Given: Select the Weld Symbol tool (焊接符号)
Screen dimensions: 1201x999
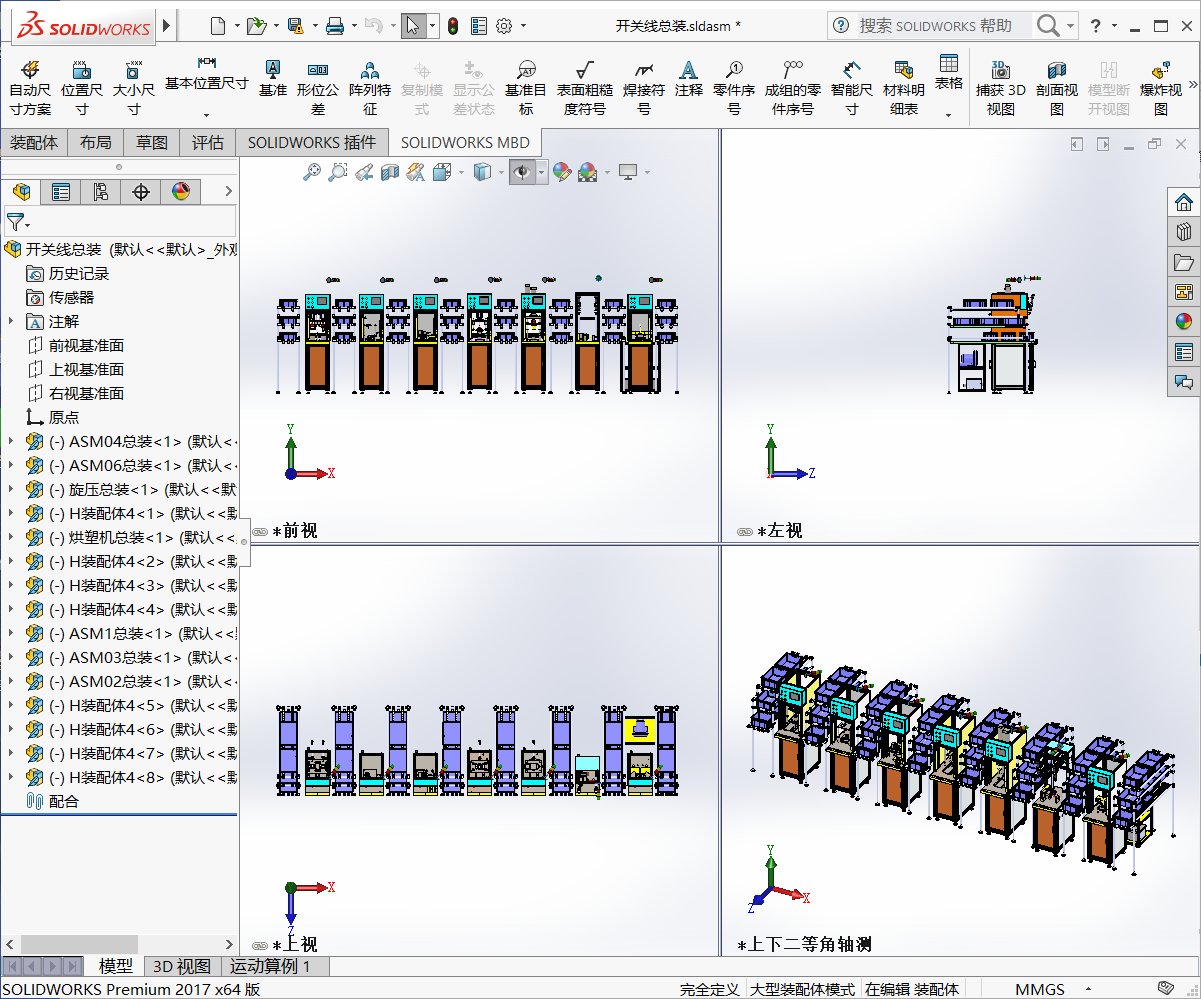Looking at the screenshot, I should tap(644, 87).
